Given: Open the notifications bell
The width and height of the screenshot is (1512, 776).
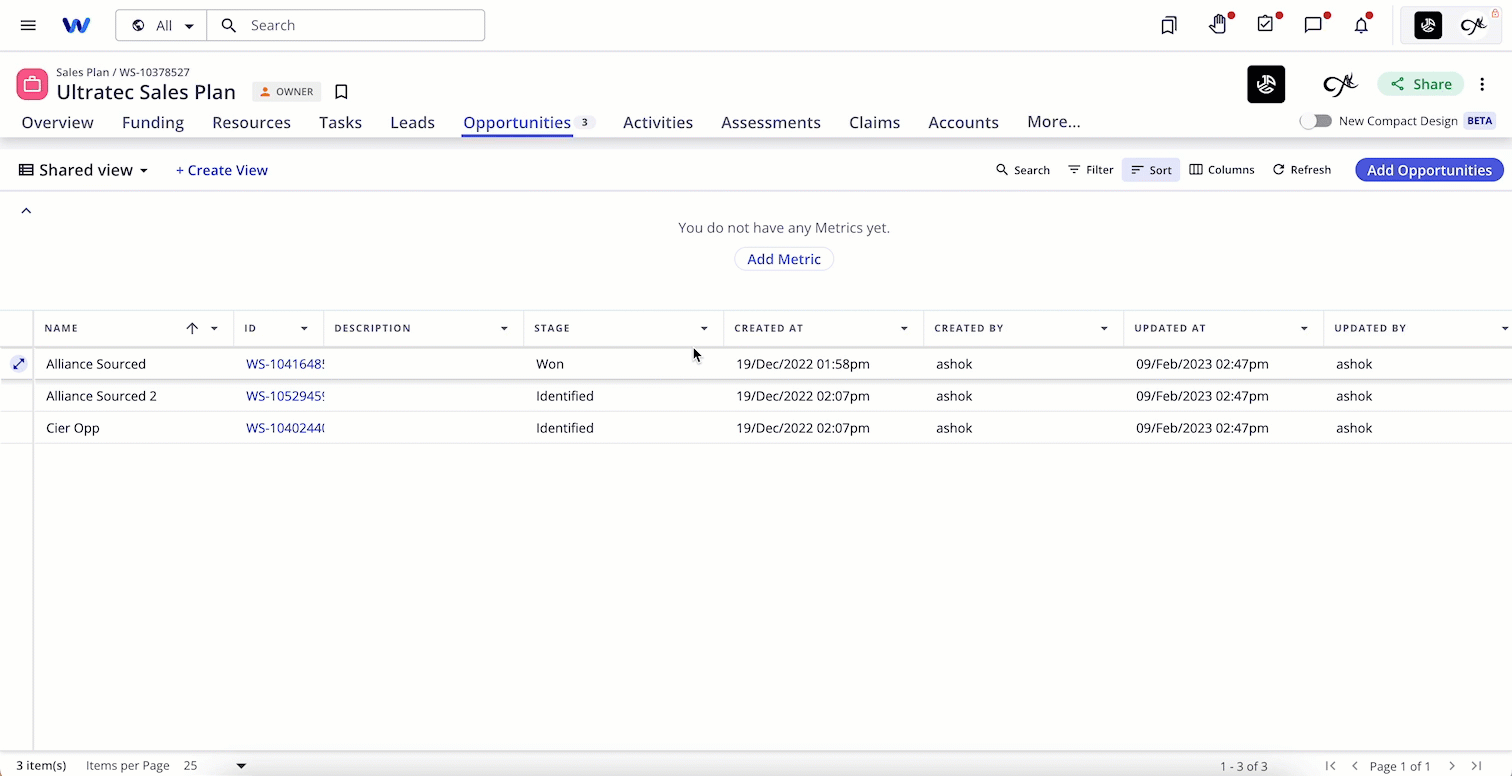Looking at the screenshot, I should pos(1361,26).
